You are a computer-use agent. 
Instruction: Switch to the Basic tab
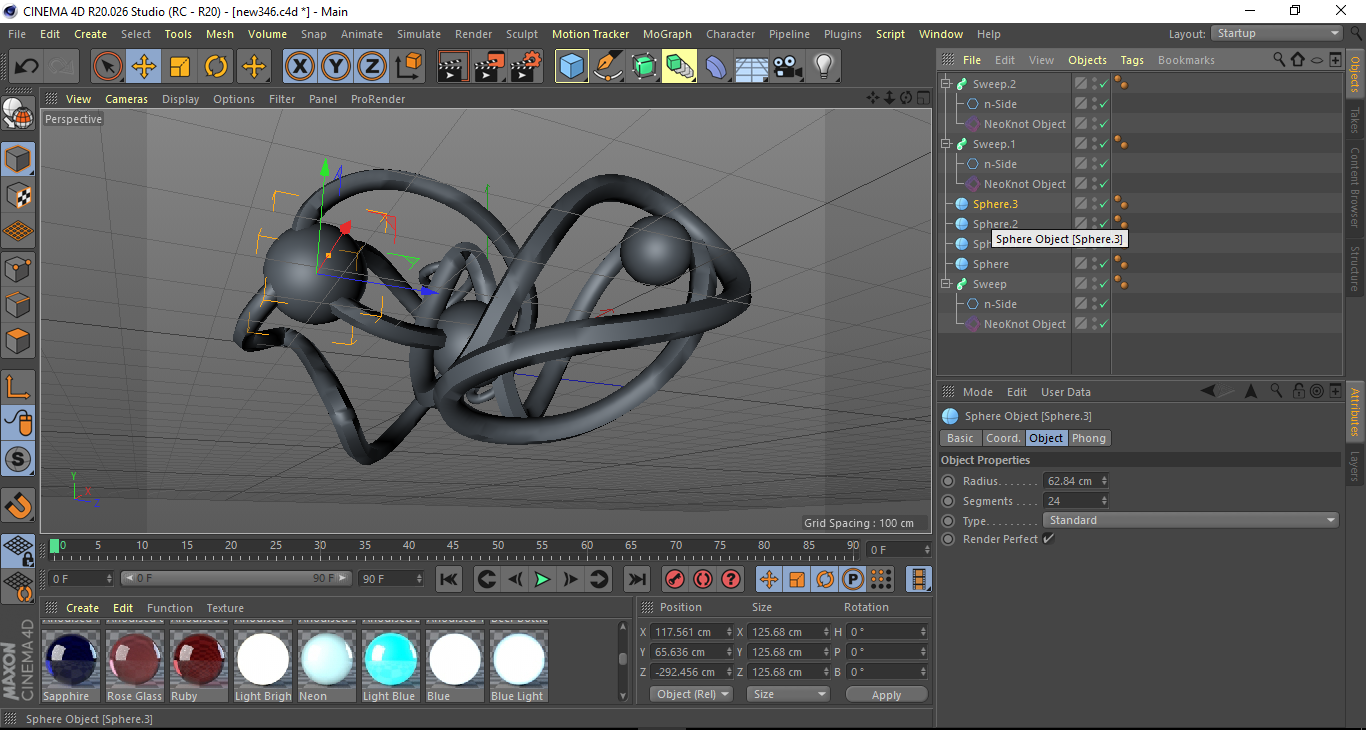point(960,438)
